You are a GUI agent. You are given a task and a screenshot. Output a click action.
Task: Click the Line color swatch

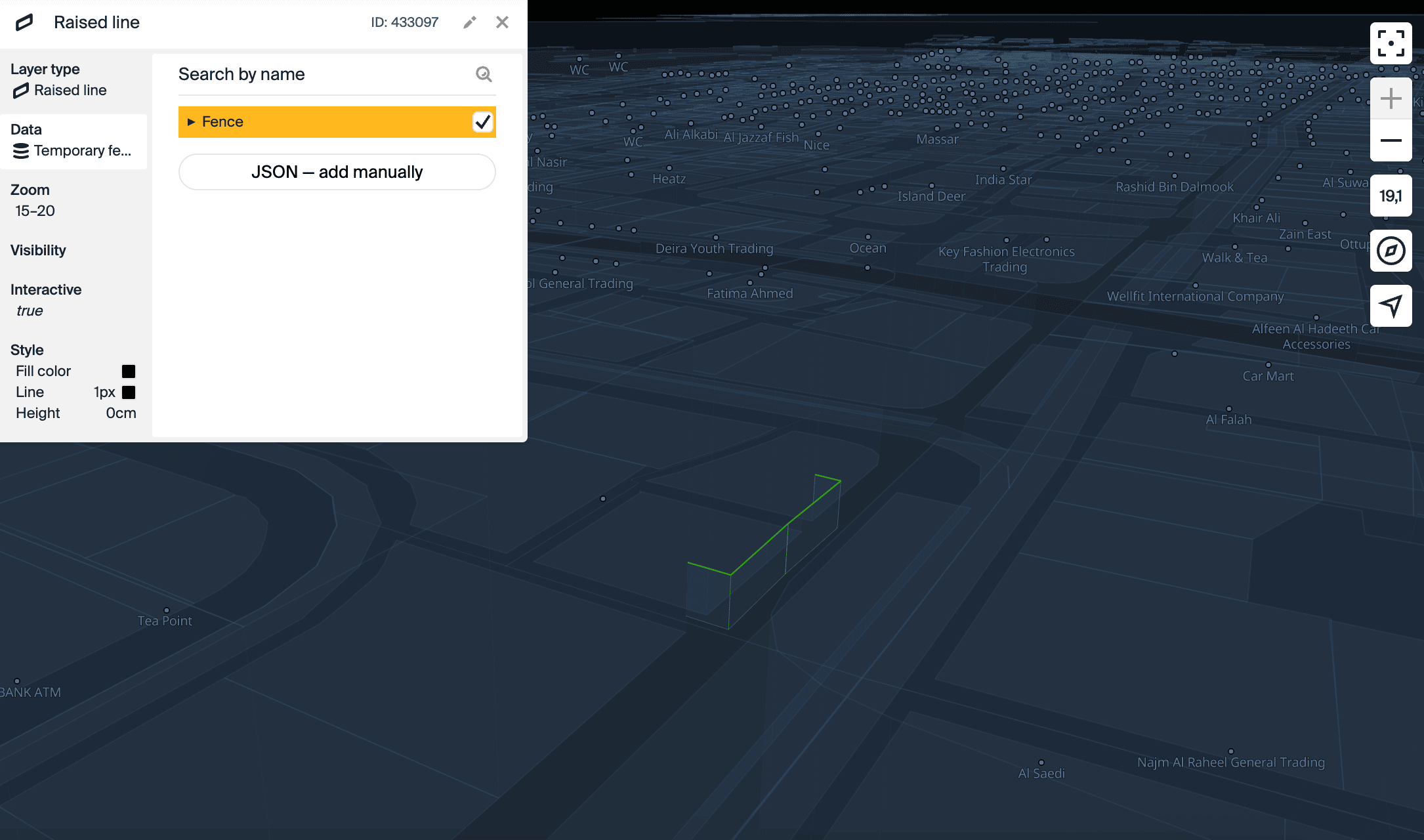coord(129,392)
